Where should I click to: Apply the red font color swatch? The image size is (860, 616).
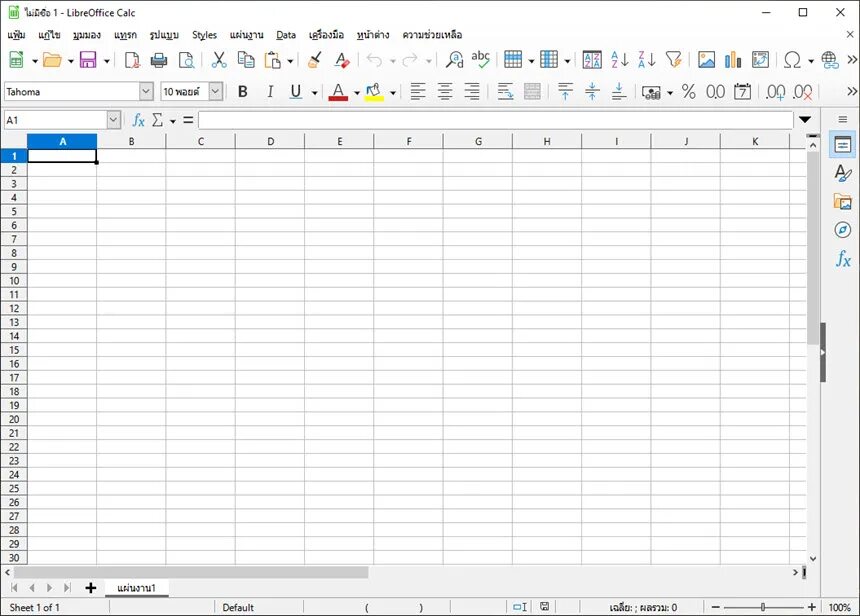[338, 92]
